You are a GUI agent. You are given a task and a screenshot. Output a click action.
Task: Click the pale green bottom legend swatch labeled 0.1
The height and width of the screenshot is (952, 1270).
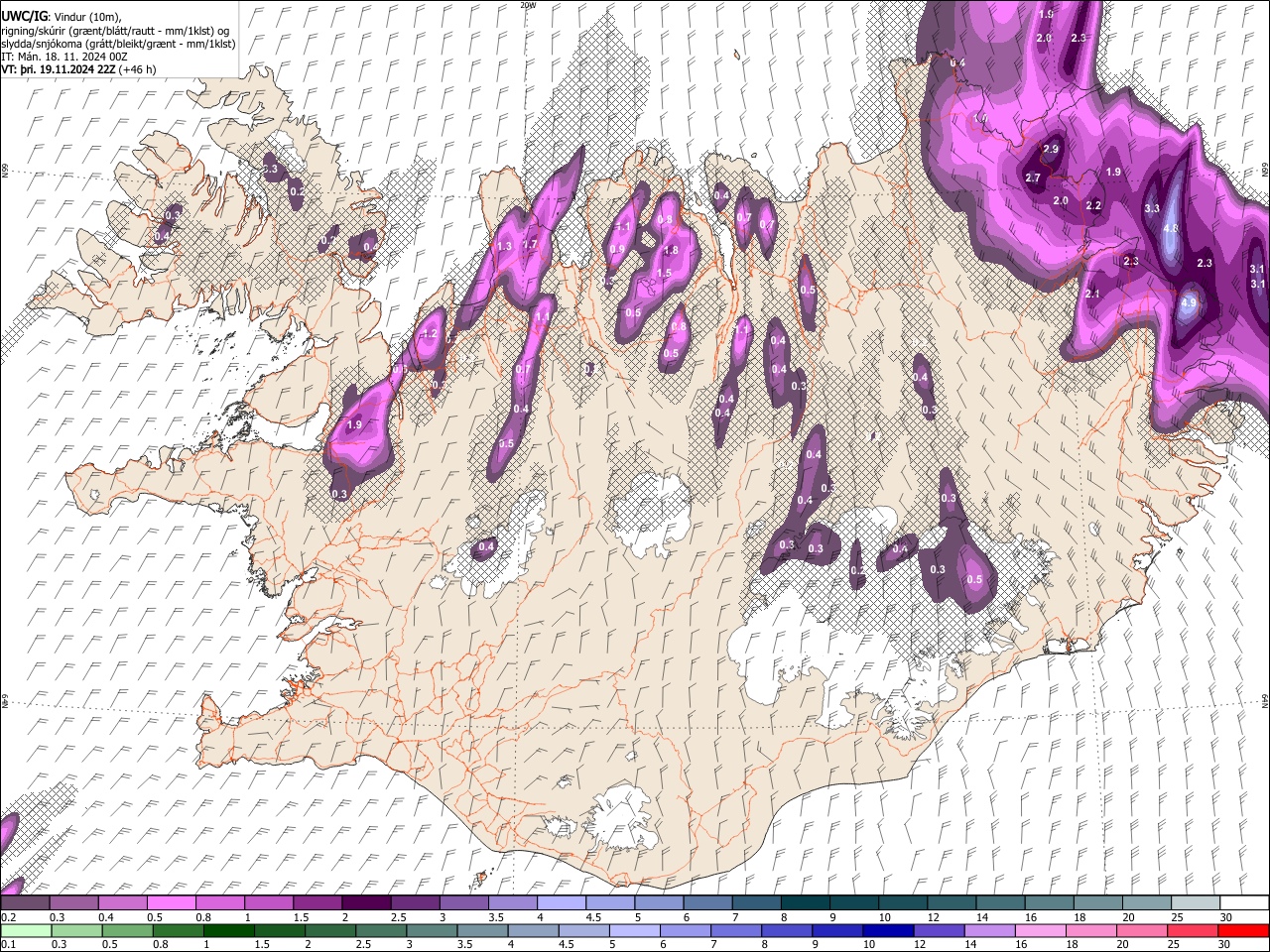[25, 930]
